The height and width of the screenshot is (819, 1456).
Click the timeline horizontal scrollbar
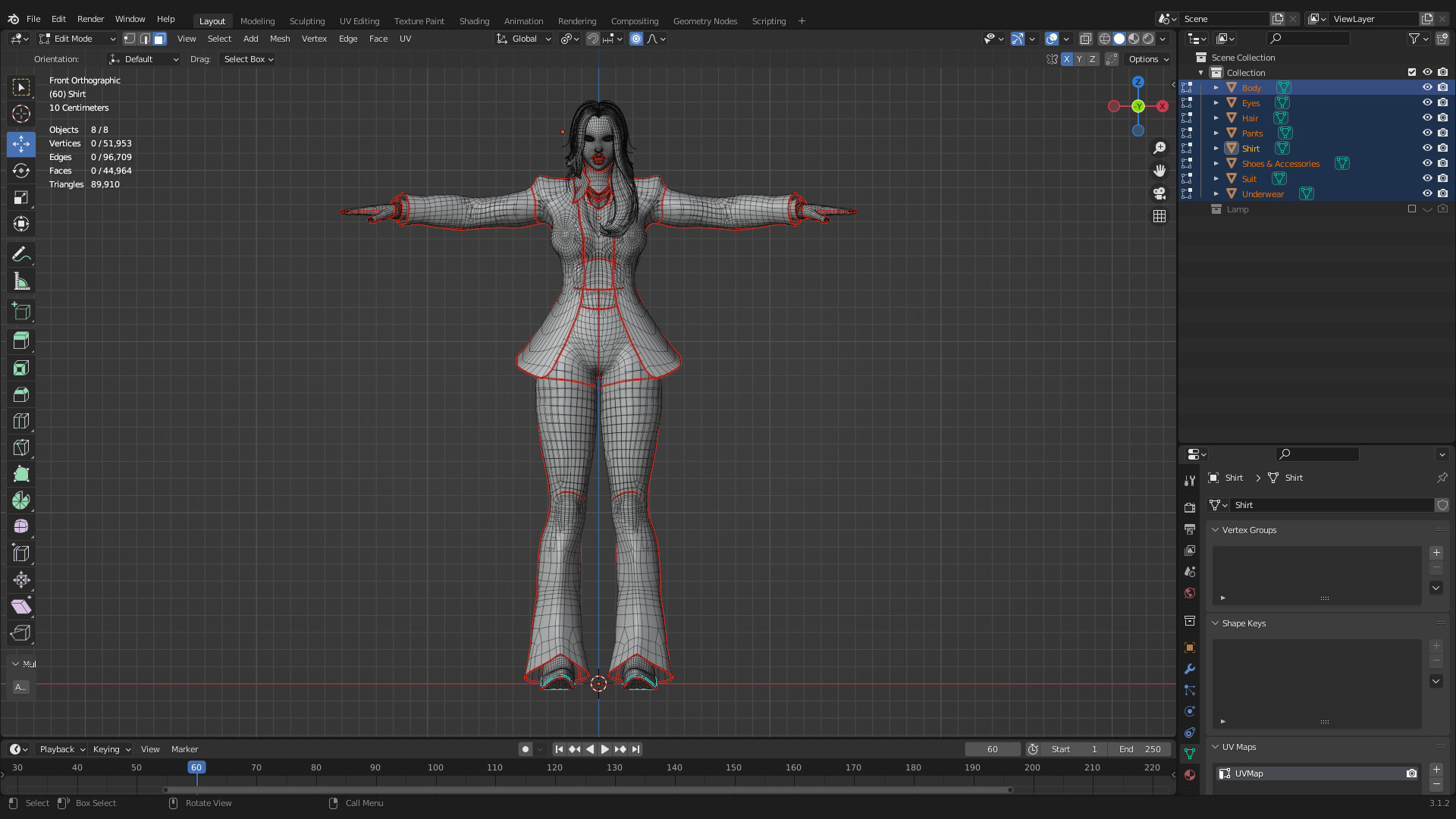click(x=588, y=789)
